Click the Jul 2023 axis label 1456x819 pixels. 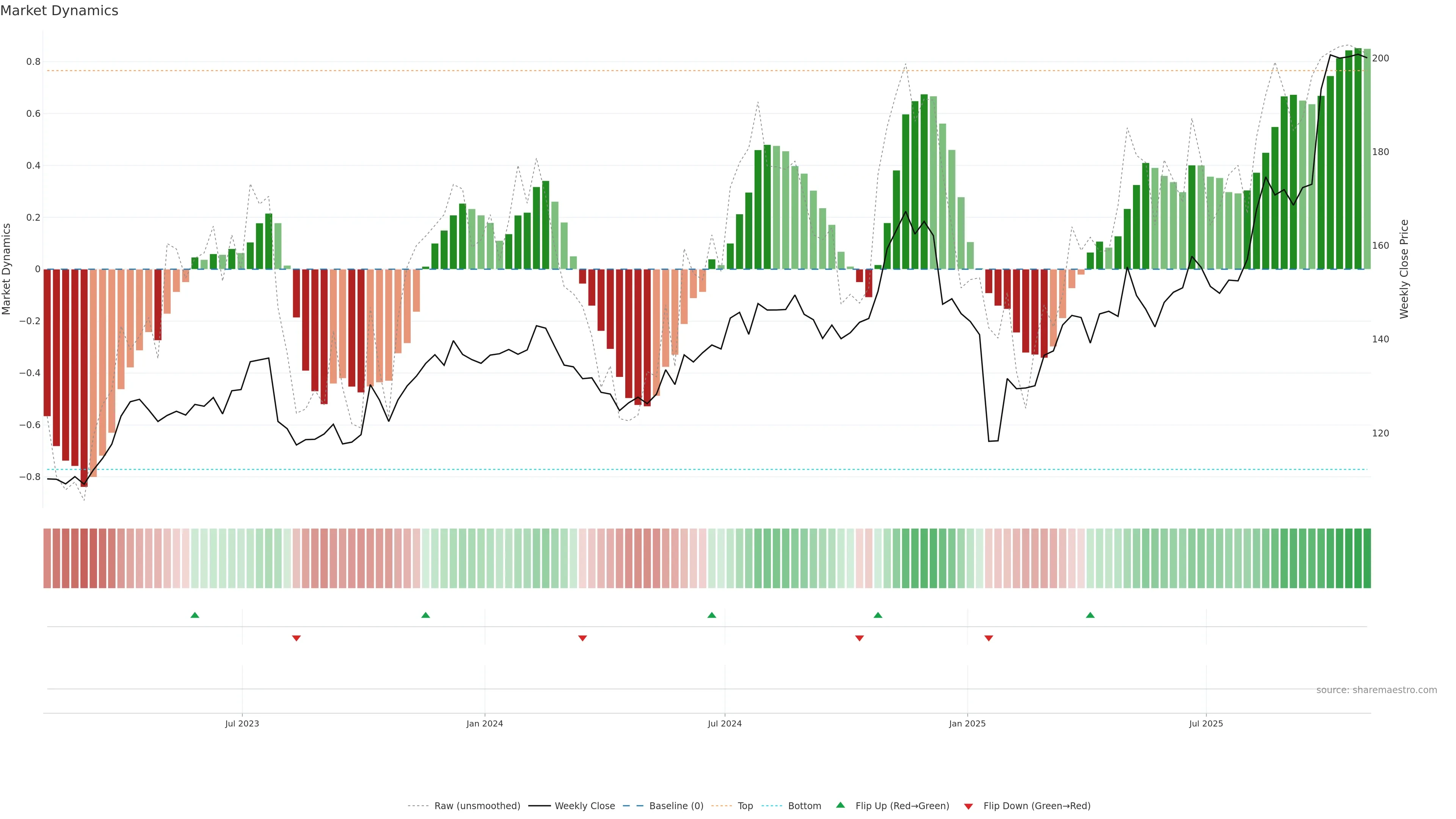tap(242, 723)
